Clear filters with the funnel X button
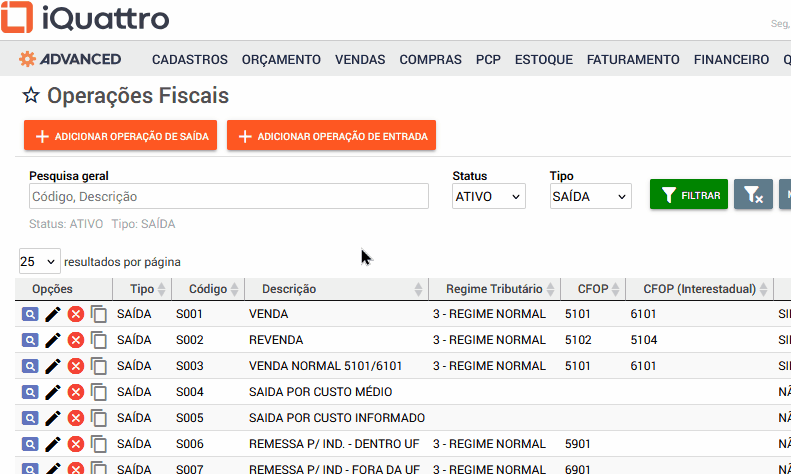Viewport: 791px width, 474px height. pyautogui.click(x=753, y=195)
